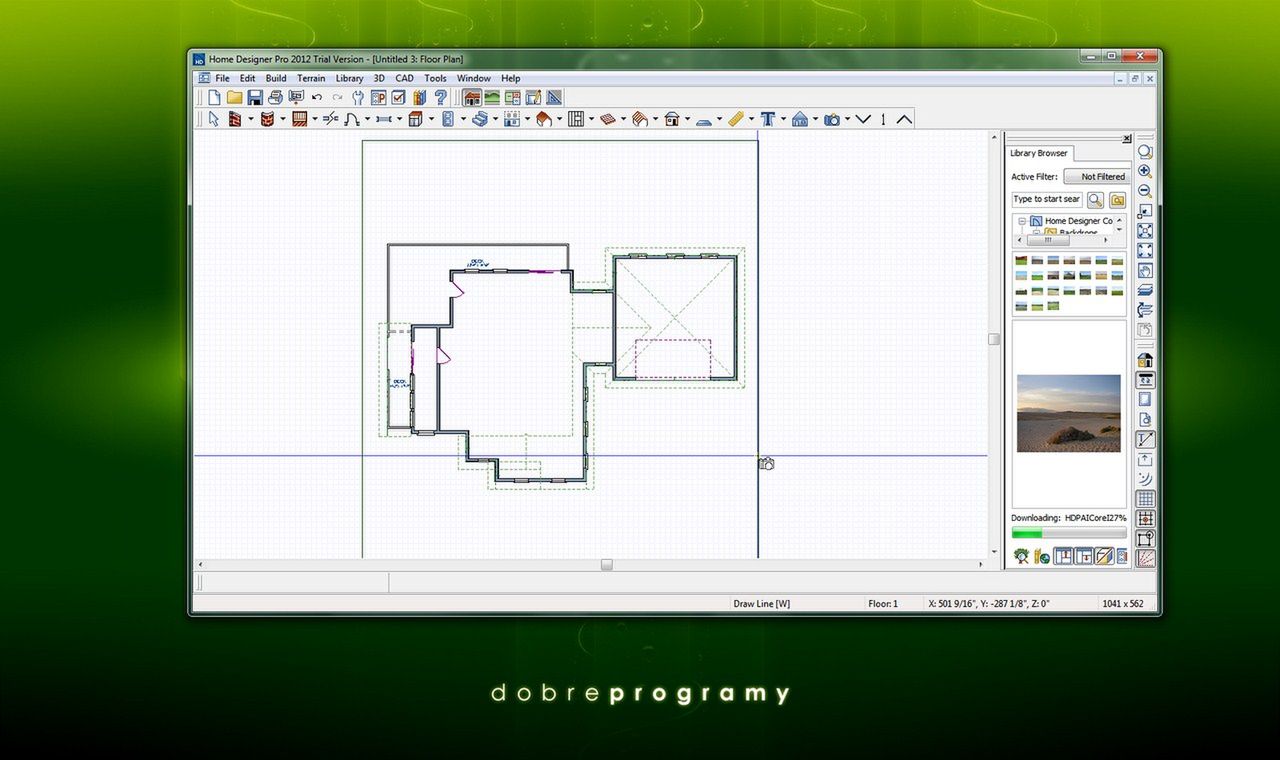Open the book reference icon in toolbar
The height and width of the screenshot is (760, 1280).
coord(419,97)
